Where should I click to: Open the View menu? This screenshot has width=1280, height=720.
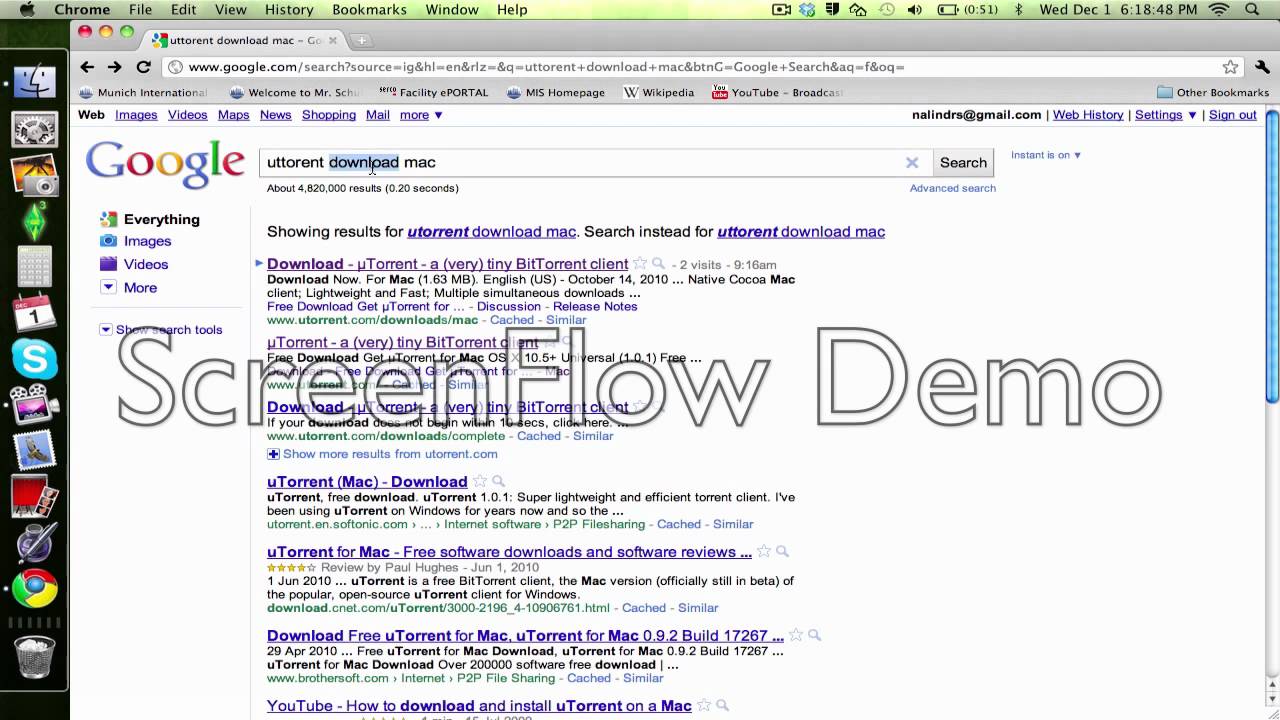click(230, 9)
